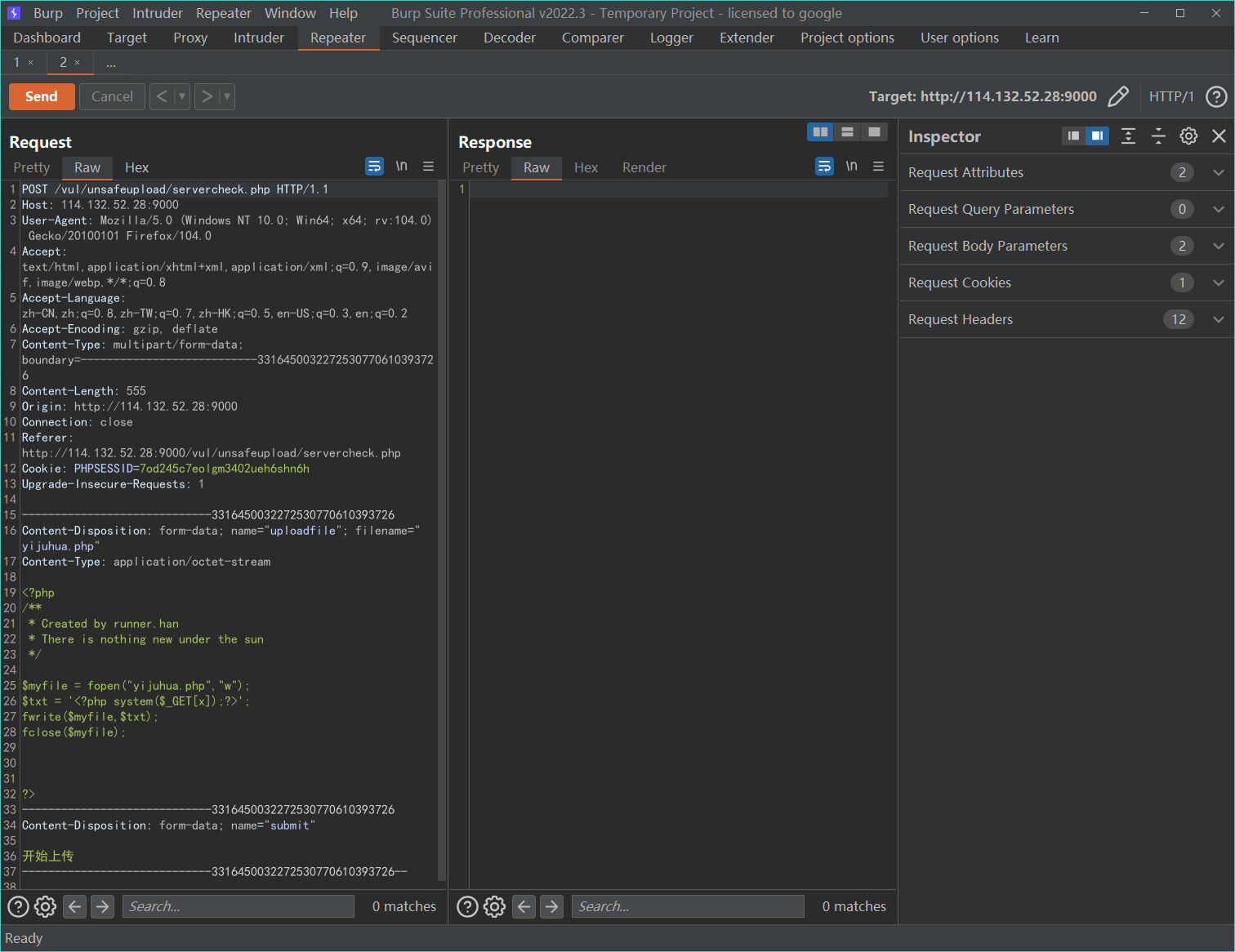Close Repeater tab 2
This screenshot has height=952, width=1235.
tap(78, 63)
